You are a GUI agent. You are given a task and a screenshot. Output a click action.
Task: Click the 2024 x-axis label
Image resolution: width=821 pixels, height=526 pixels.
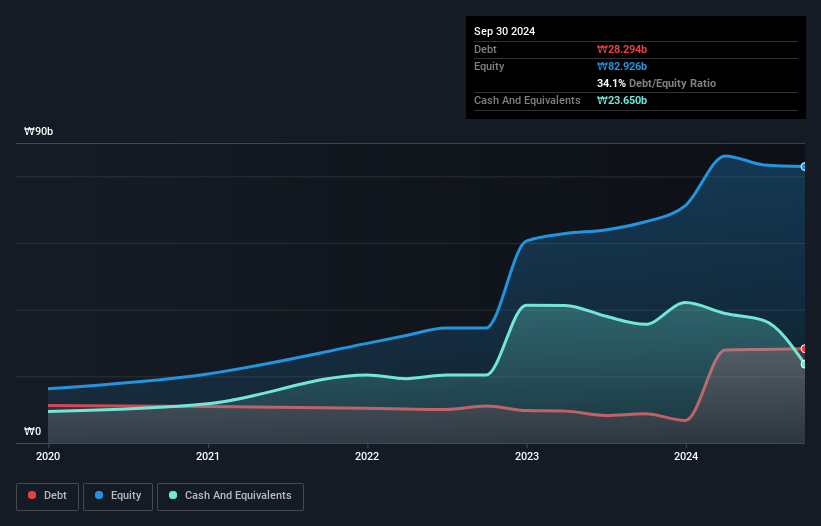(x=686, y=456)
